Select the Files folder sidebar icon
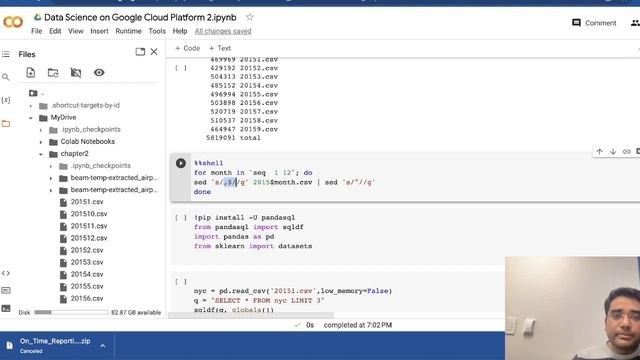 pos(6,123)
